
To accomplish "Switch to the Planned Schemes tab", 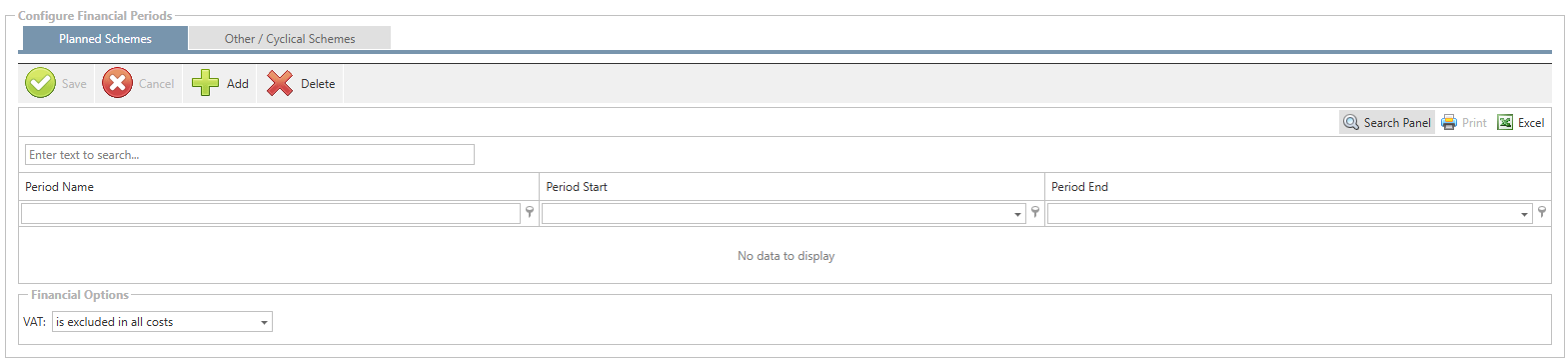I will click(105, 39).
